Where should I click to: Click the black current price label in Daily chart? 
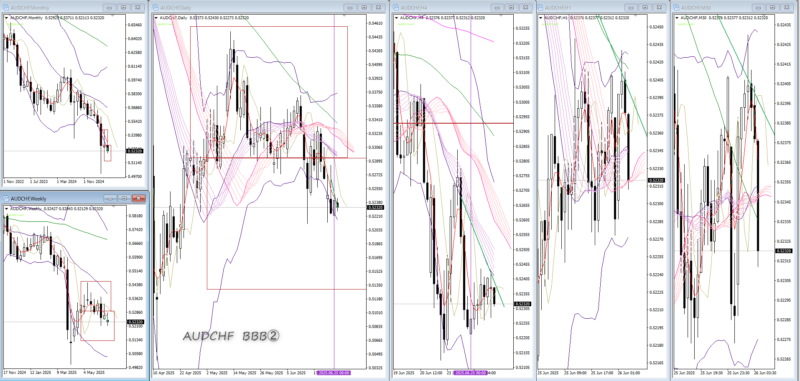[x=377, y=208]
